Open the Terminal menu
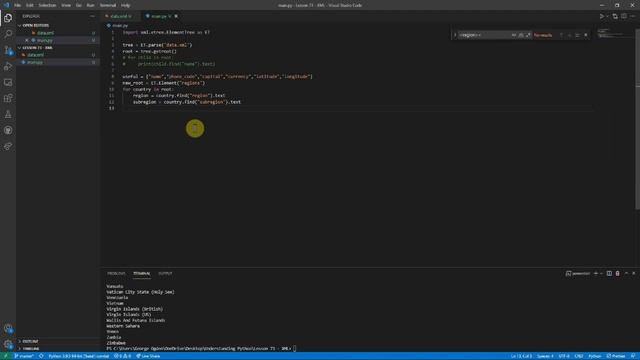This screenshot has width=640, height=360. pos(108,5)
